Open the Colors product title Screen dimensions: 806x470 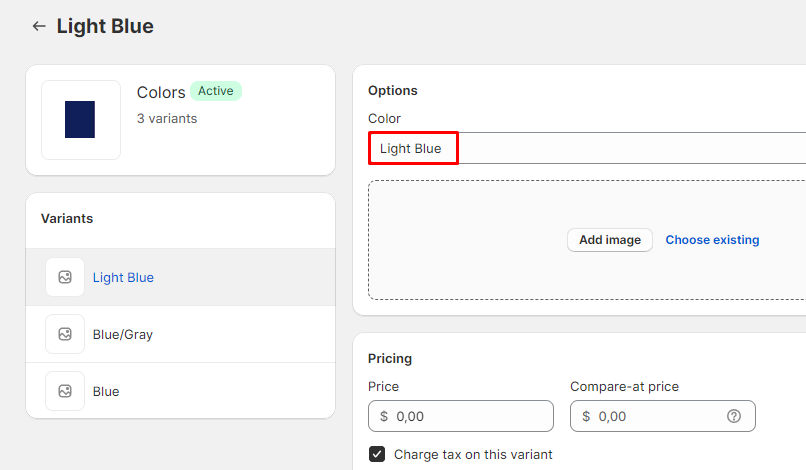[160, 92]
